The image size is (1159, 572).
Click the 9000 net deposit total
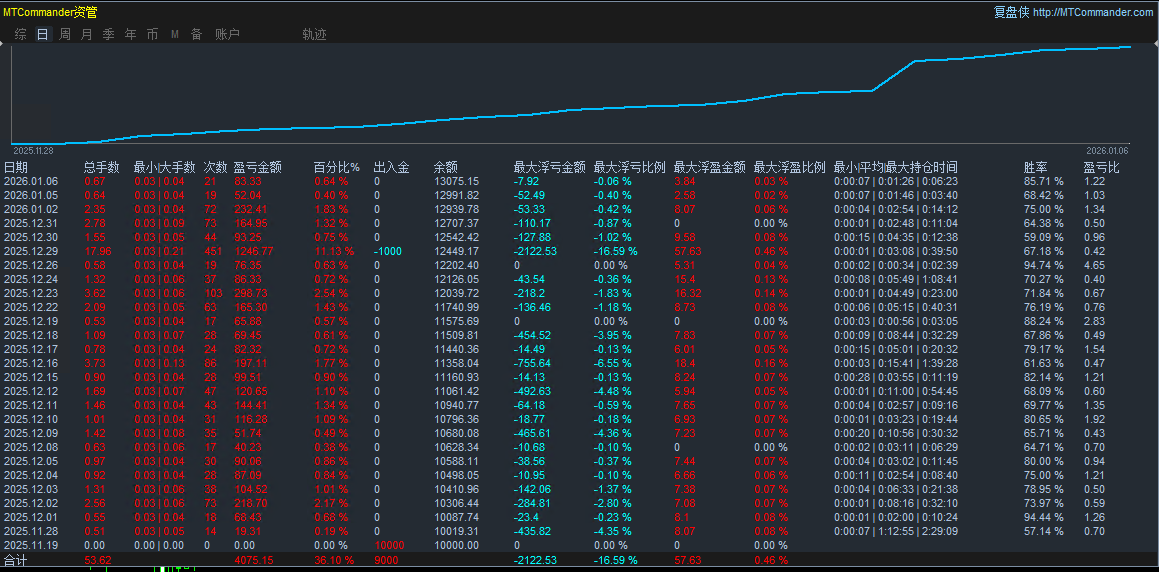(387, 560)
